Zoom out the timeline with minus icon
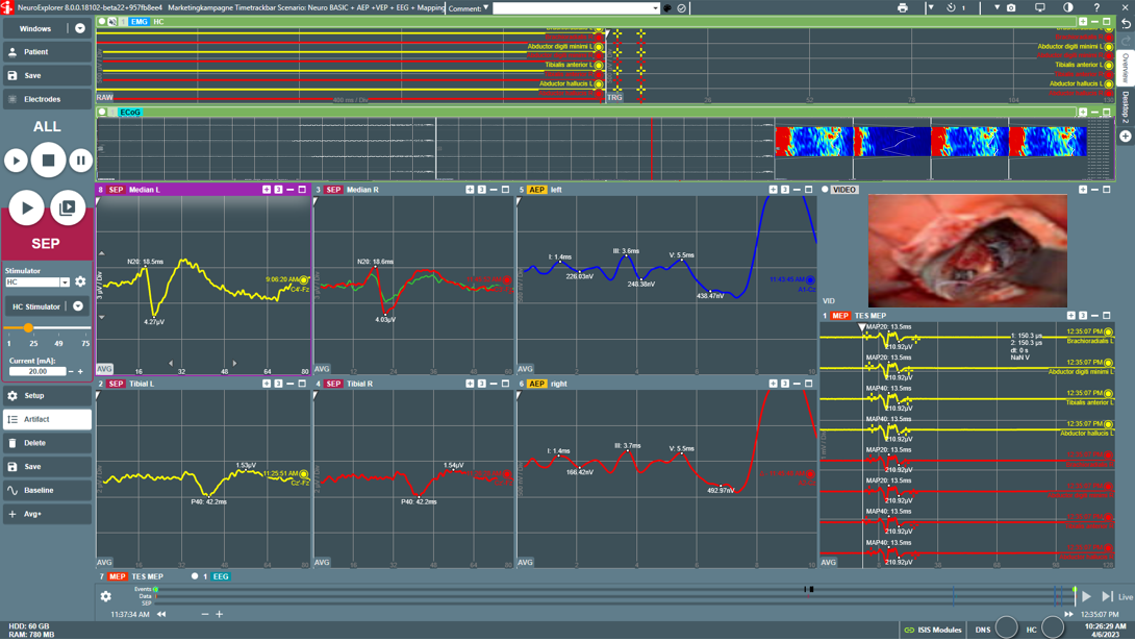Viewport: 1137px width, 640px height. coord(204,615)
